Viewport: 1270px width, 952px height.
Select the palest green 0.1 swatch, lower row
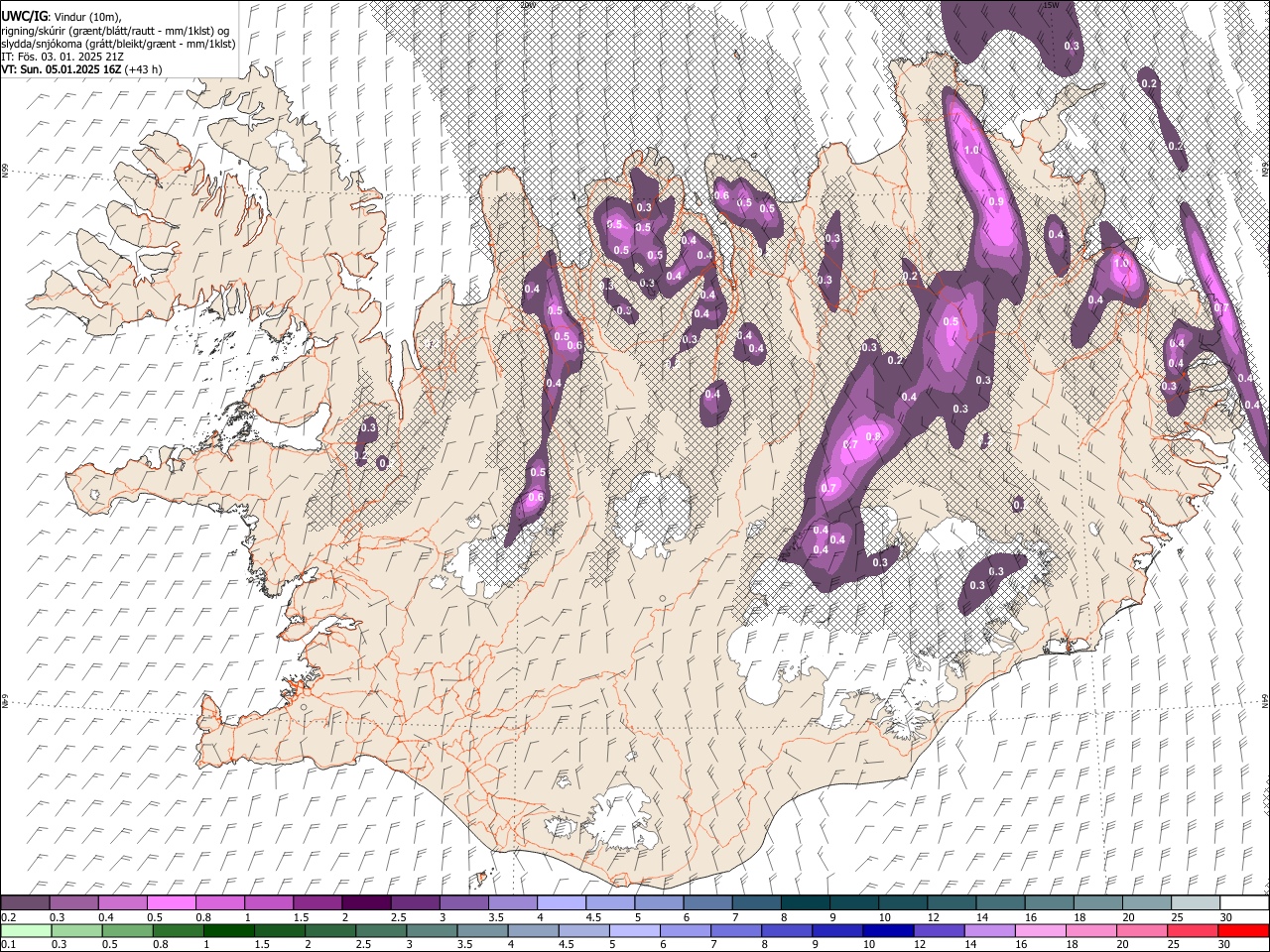pyautogui.click(x=26, y=930)
